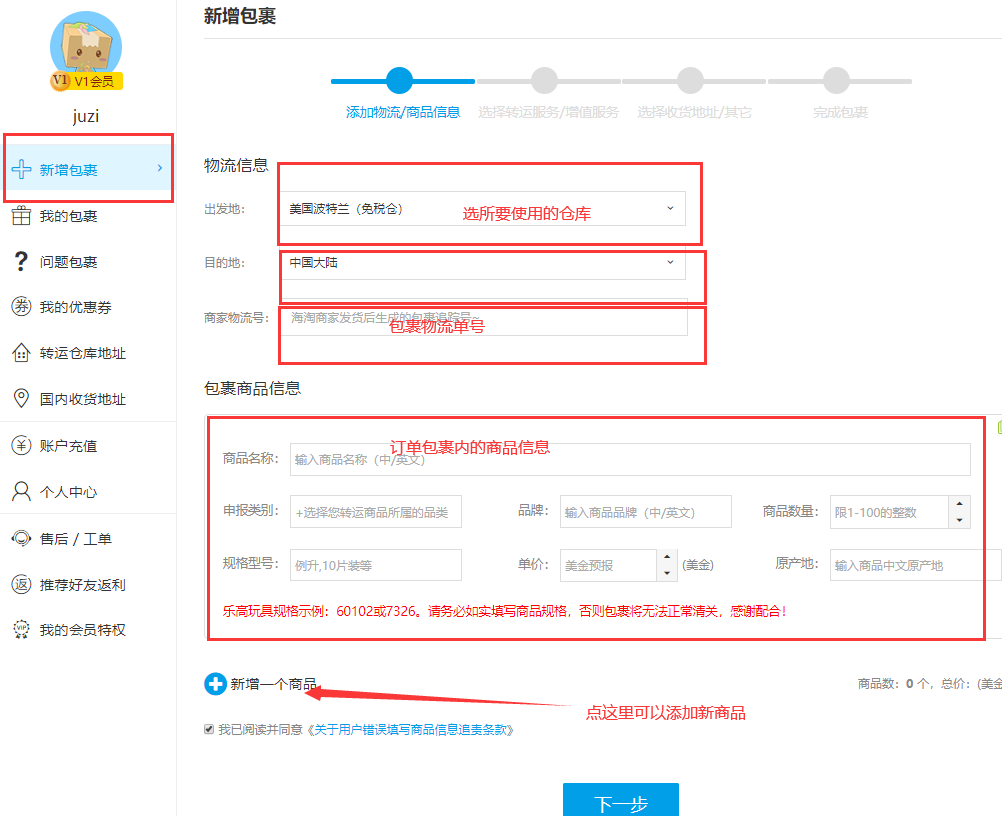Click the 返 icon for 推荐好友返利
The image size is (1002, 816).
point(21,584)
